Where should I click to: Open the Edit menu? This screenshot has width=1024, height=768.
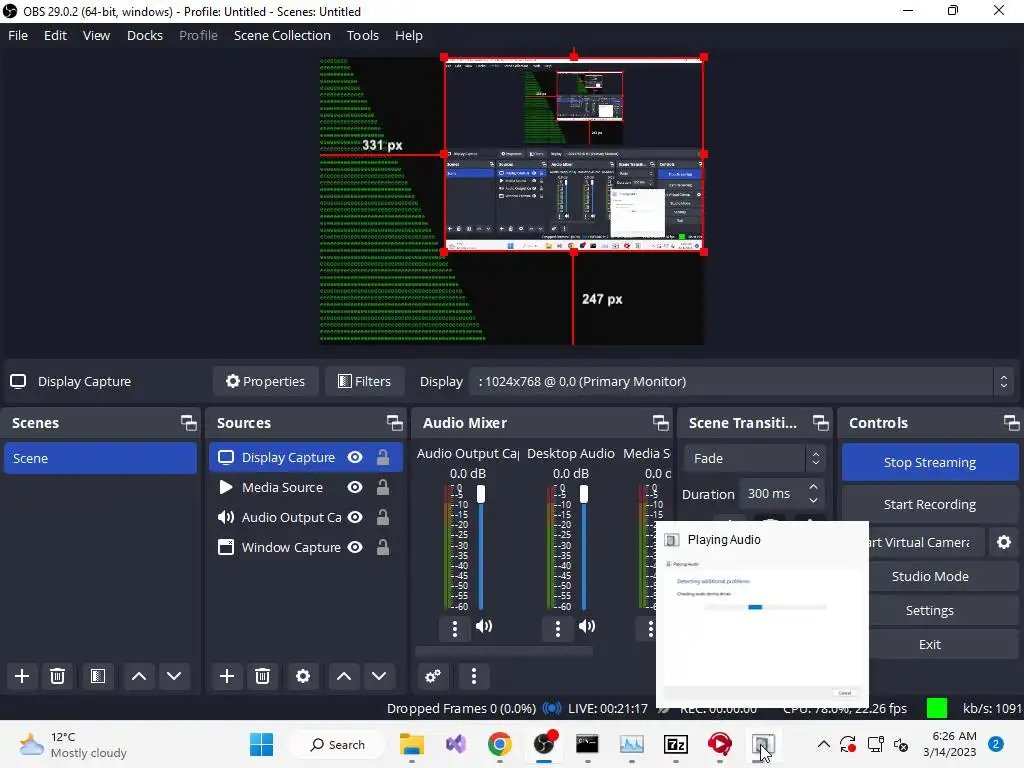55,35
